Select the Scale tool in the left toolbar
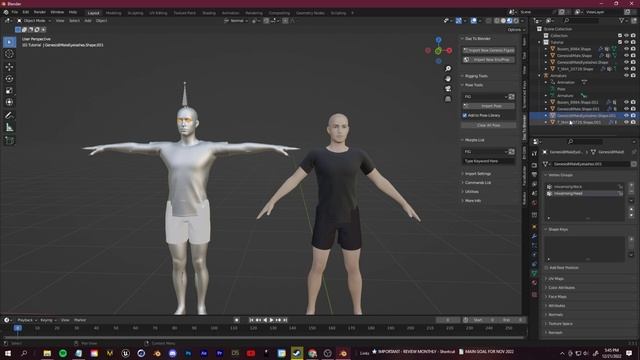The width and height of the screenshot is (640, 360). pyautogui.click(x=9, y=91)
